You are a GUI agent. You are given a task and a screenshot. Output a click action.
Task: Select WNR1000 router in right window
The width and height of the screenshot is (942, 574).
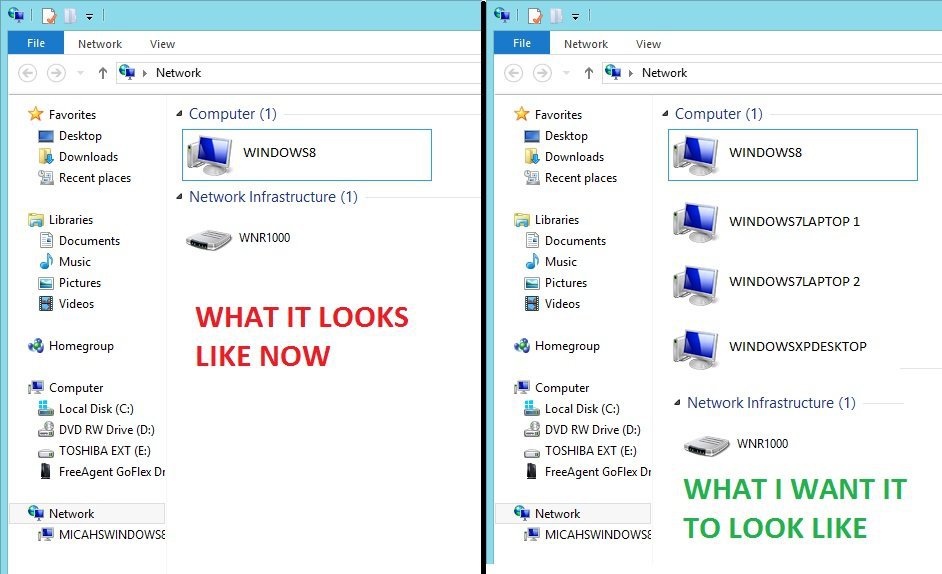(x=737, y=445)
